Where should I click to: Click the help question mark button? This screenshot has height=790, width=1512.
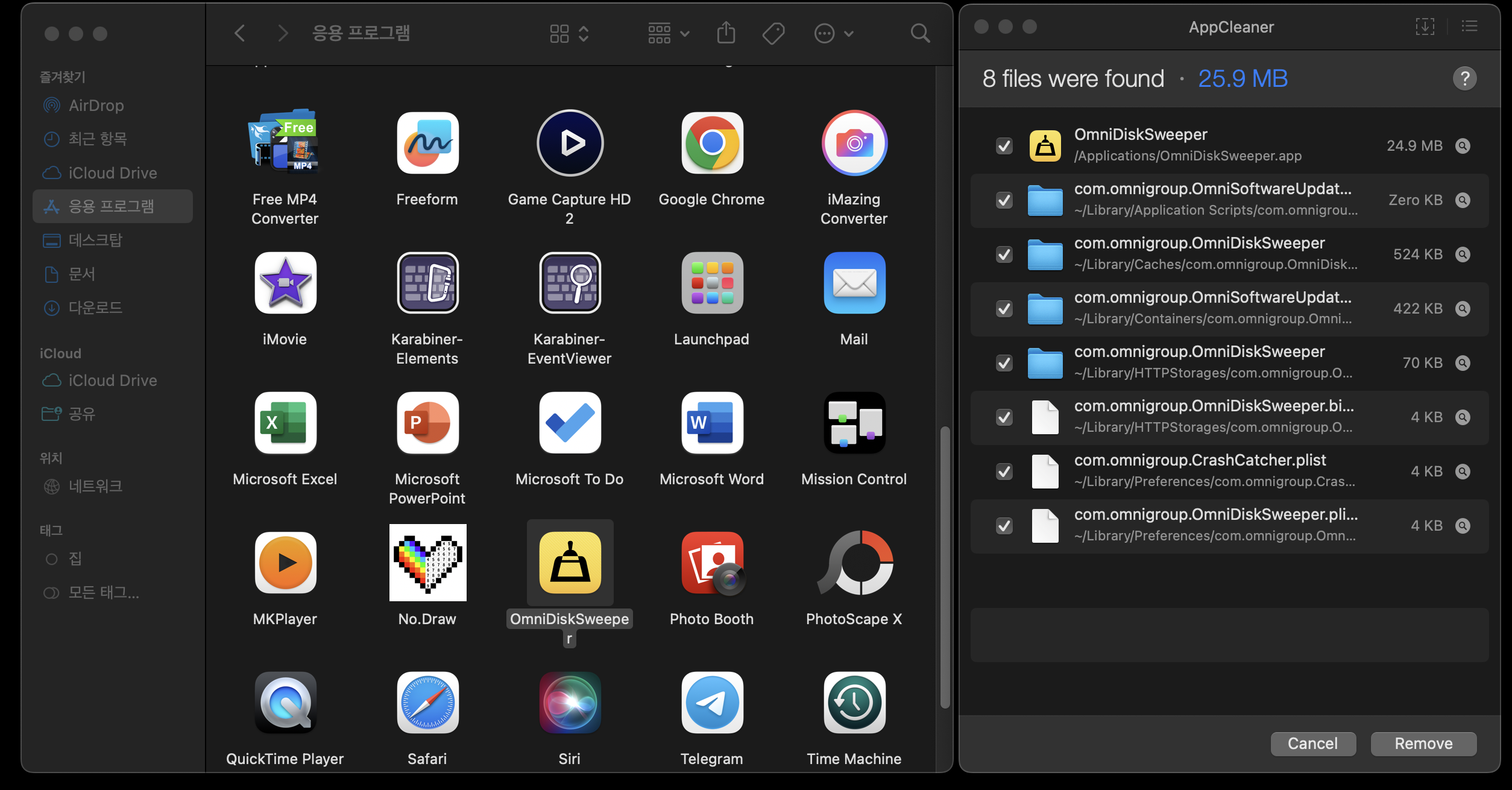[x=1464, y=78]
